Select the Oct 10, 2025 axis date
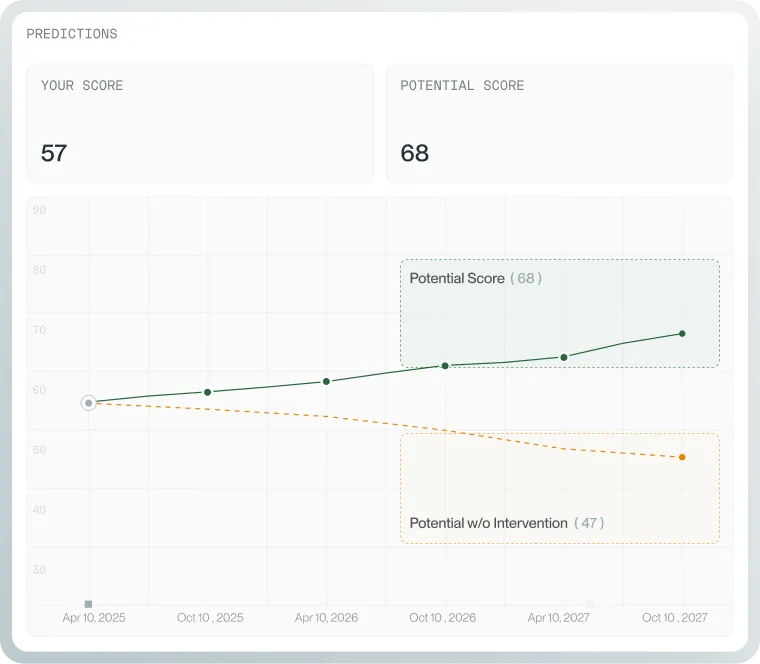The image size is (760, 664). click(210, 618)
